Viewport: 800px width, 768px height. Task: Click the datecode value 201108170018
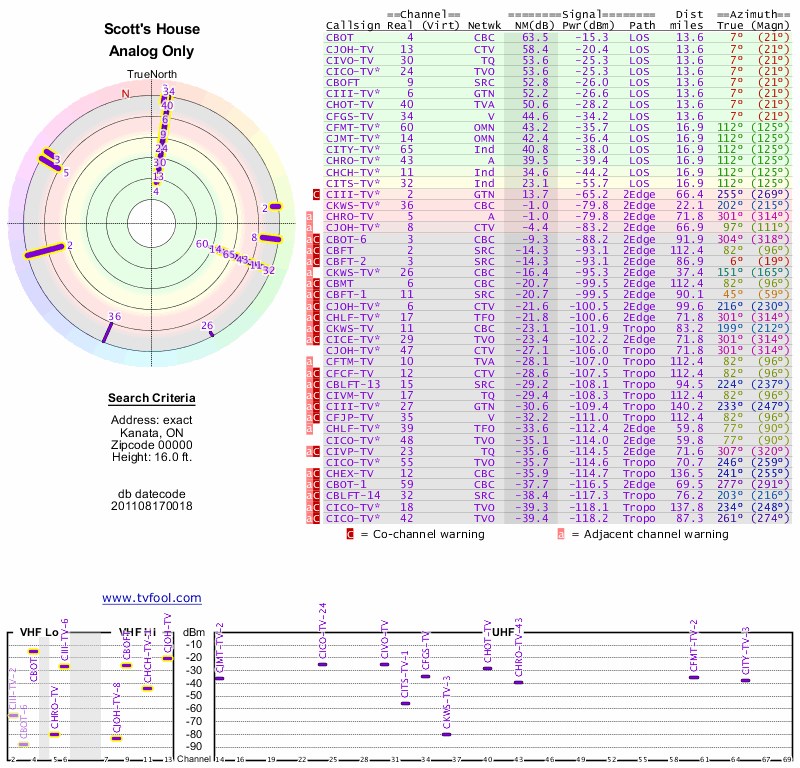tap(152, 506)
